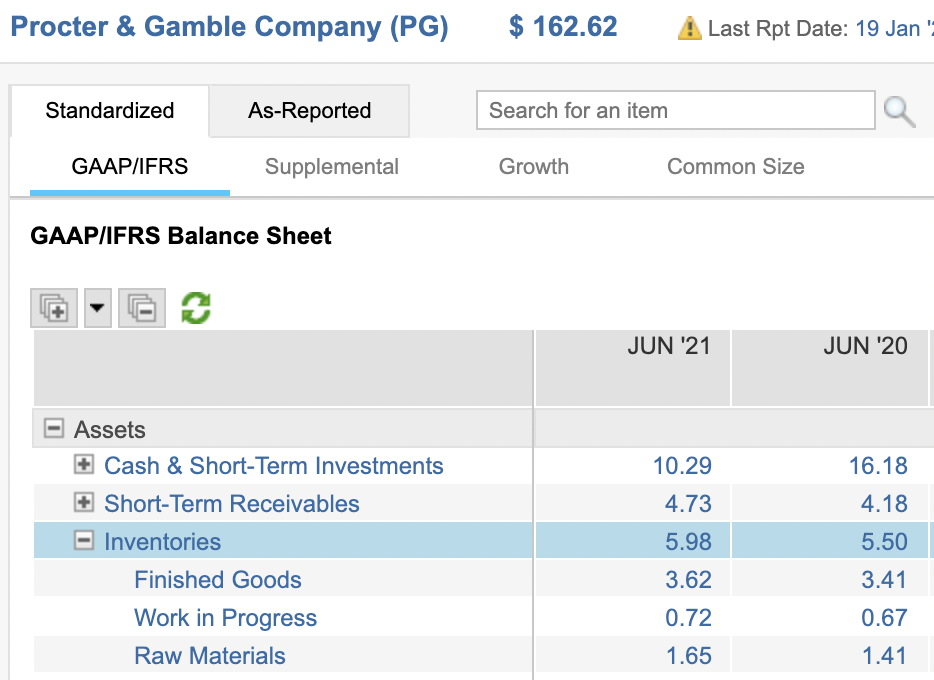This screenshot has height=680, width=934.
Task: Switch to the Growth view
Action: (533, 167)
